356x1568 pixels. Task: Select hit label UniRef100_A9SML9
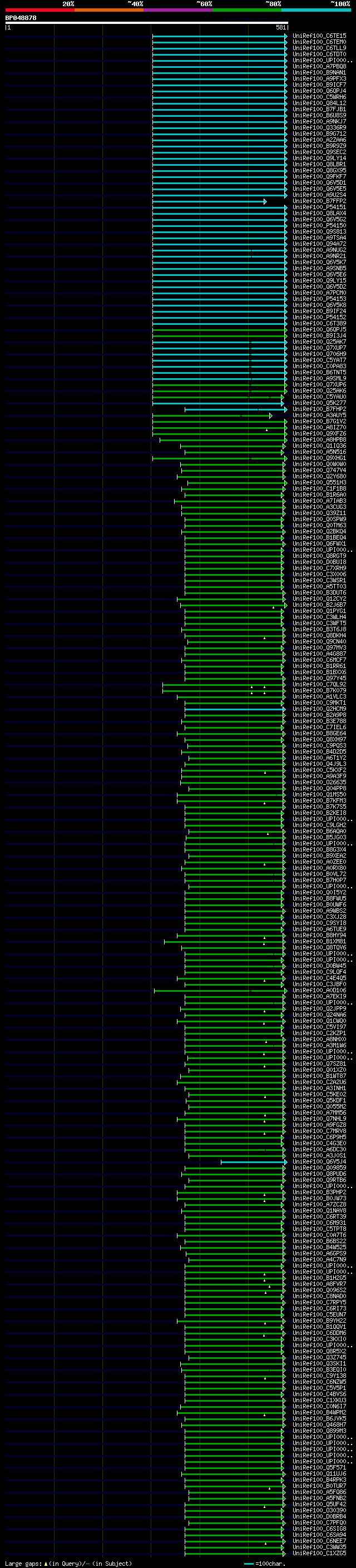pyautogui.click(x=319, y=379)
